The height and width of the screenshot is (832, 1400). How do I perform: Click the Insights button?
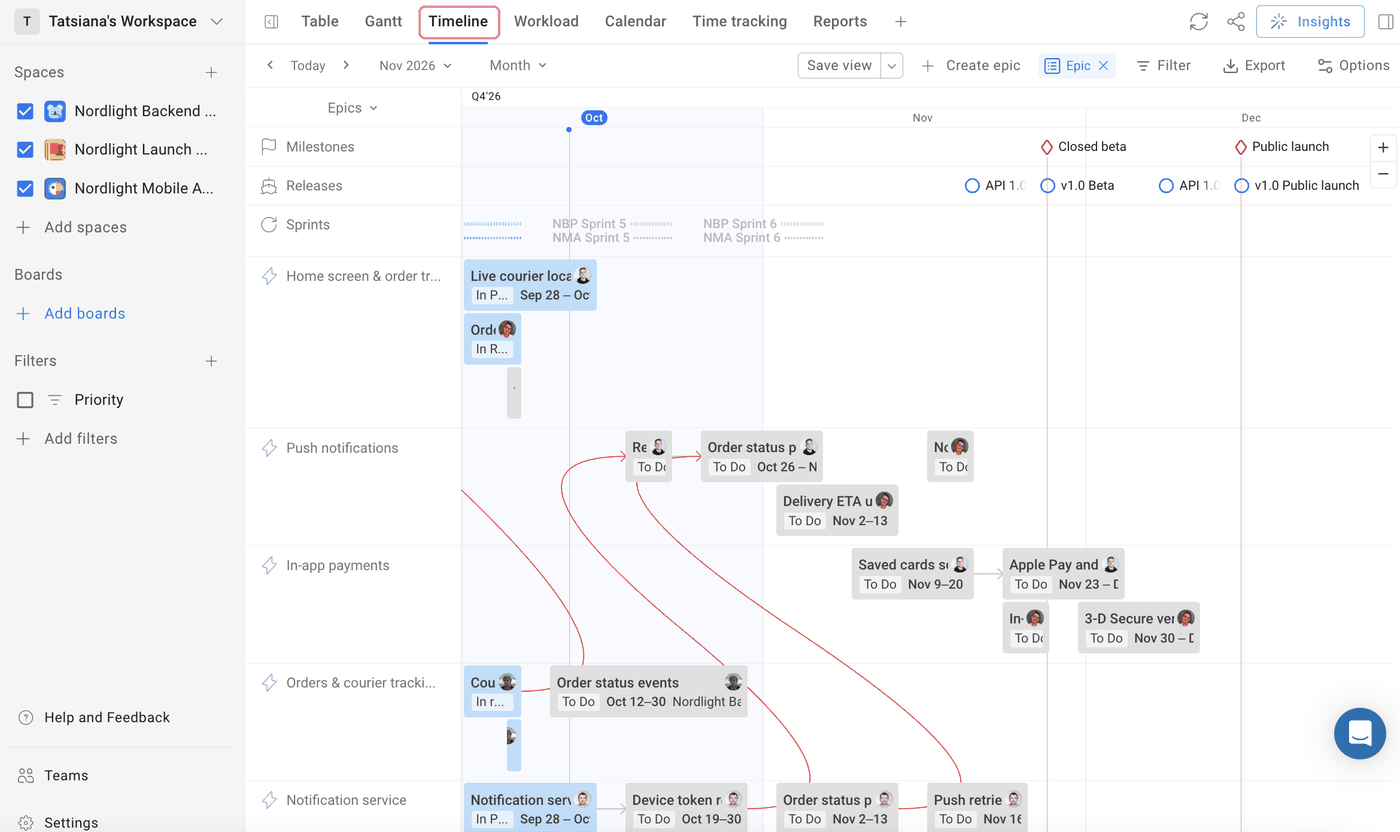(x=1311, y=21)
